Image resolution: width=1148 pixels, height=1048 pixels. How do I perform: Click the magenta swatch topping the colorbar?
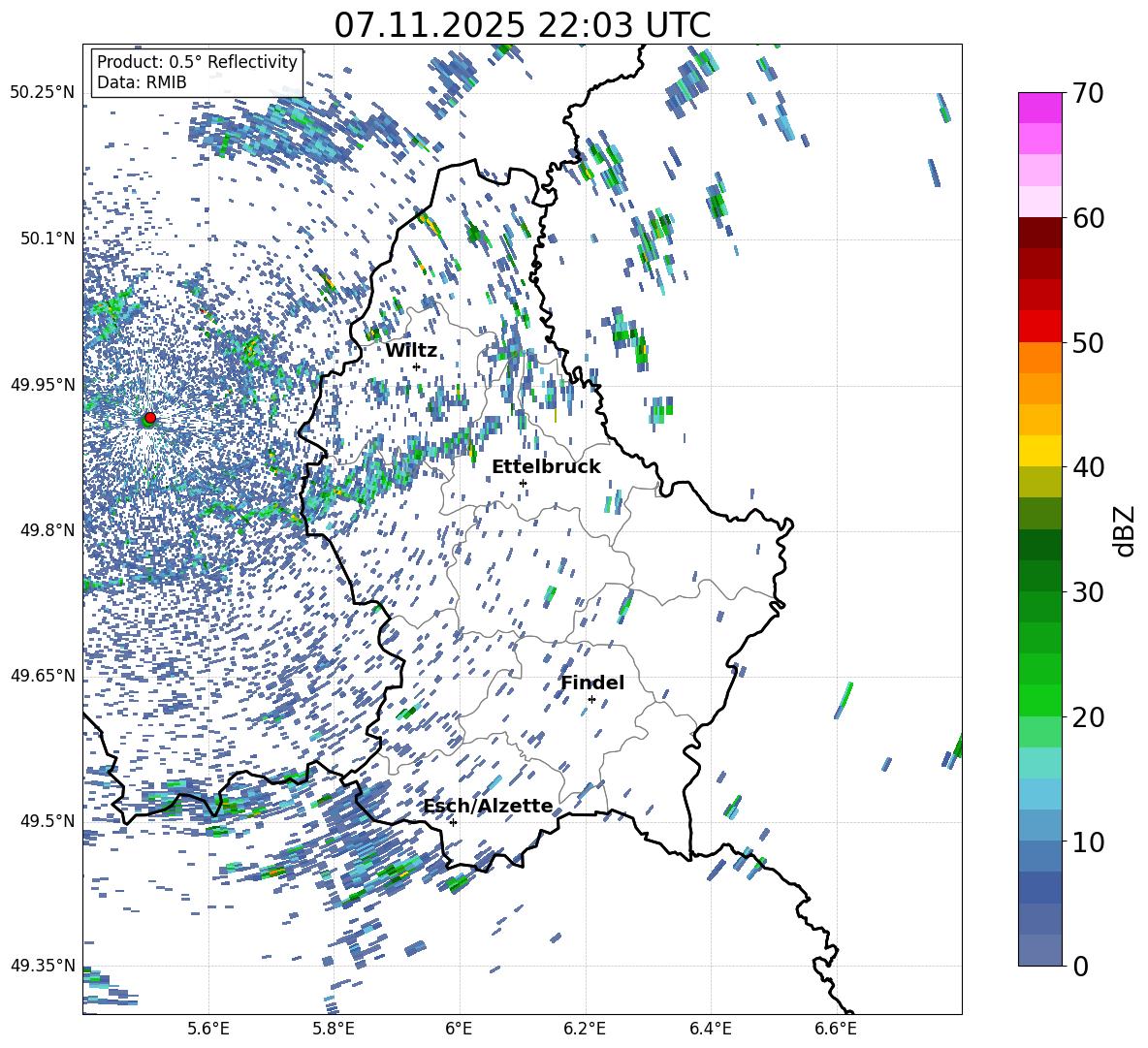1039,108
